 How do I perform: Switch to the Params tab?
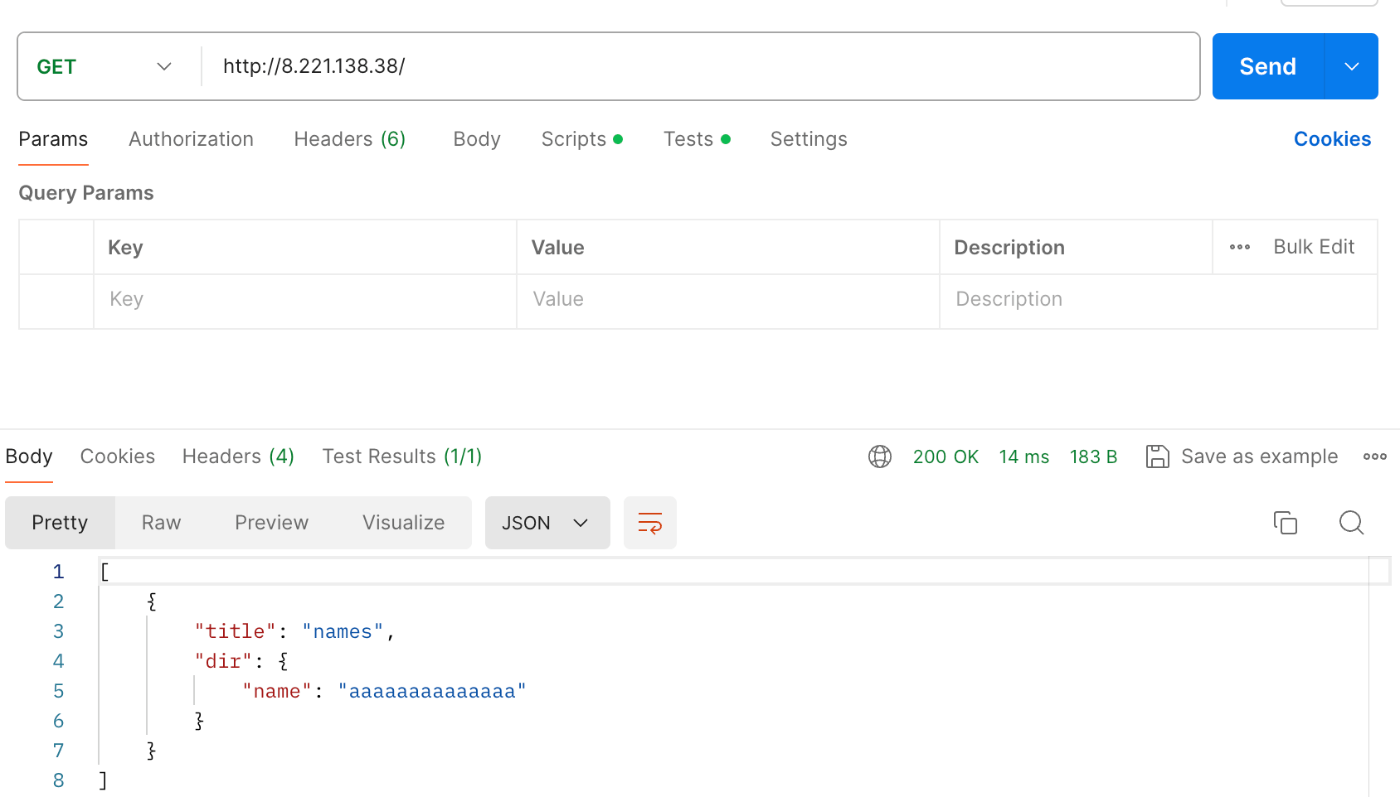click(53, 139)
